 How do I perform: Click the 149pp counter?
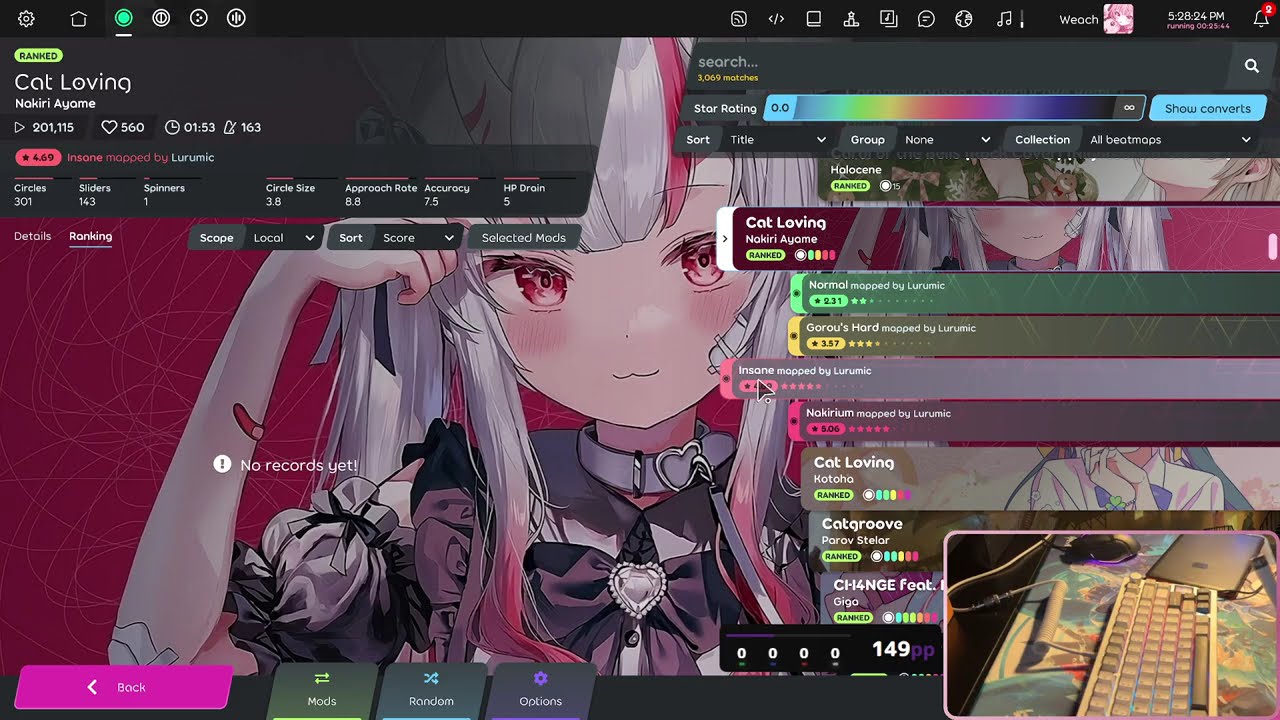903,649
